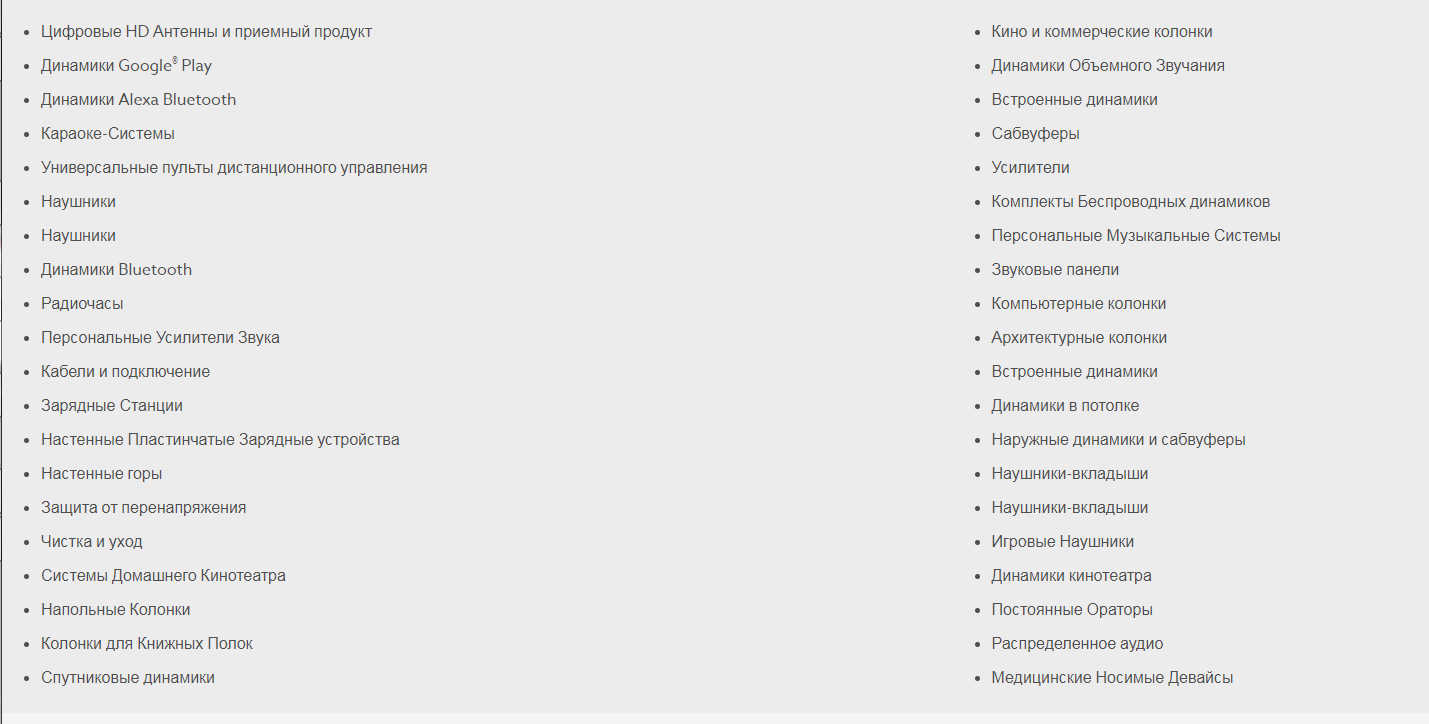
Task: Open Кино и коммерческие колонки
Action: pyautogui.click(x=1102, y=32)
